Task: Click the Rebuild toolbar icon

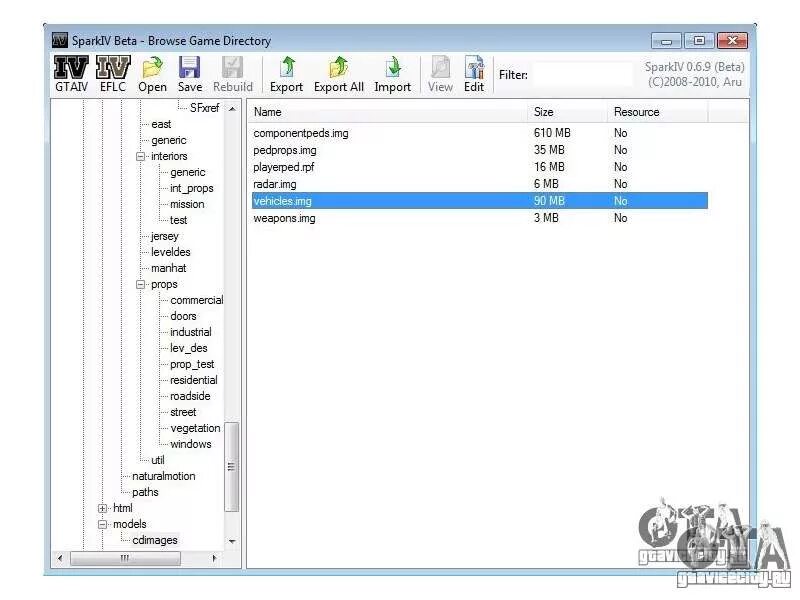Action: click(233, 74)
